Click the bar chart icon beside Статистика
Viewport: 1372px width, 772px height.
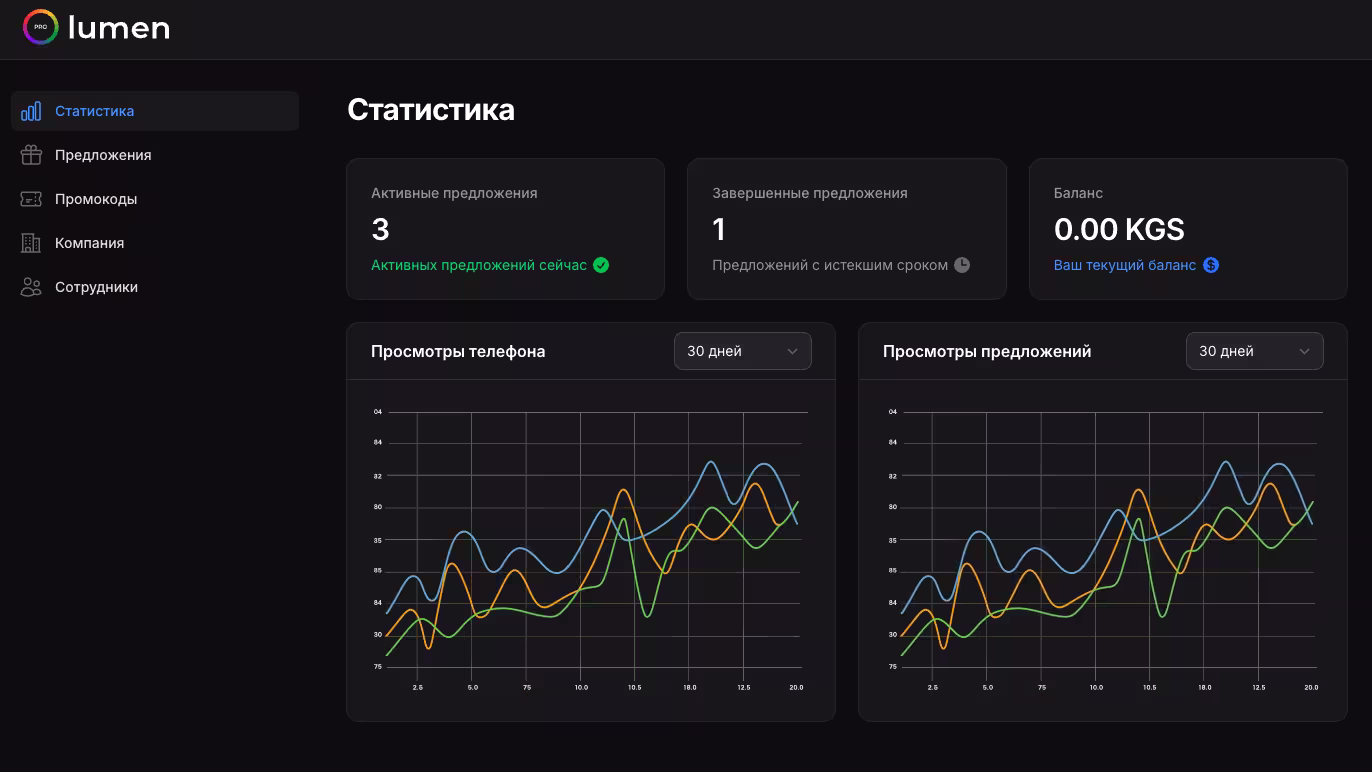point(31,111)
